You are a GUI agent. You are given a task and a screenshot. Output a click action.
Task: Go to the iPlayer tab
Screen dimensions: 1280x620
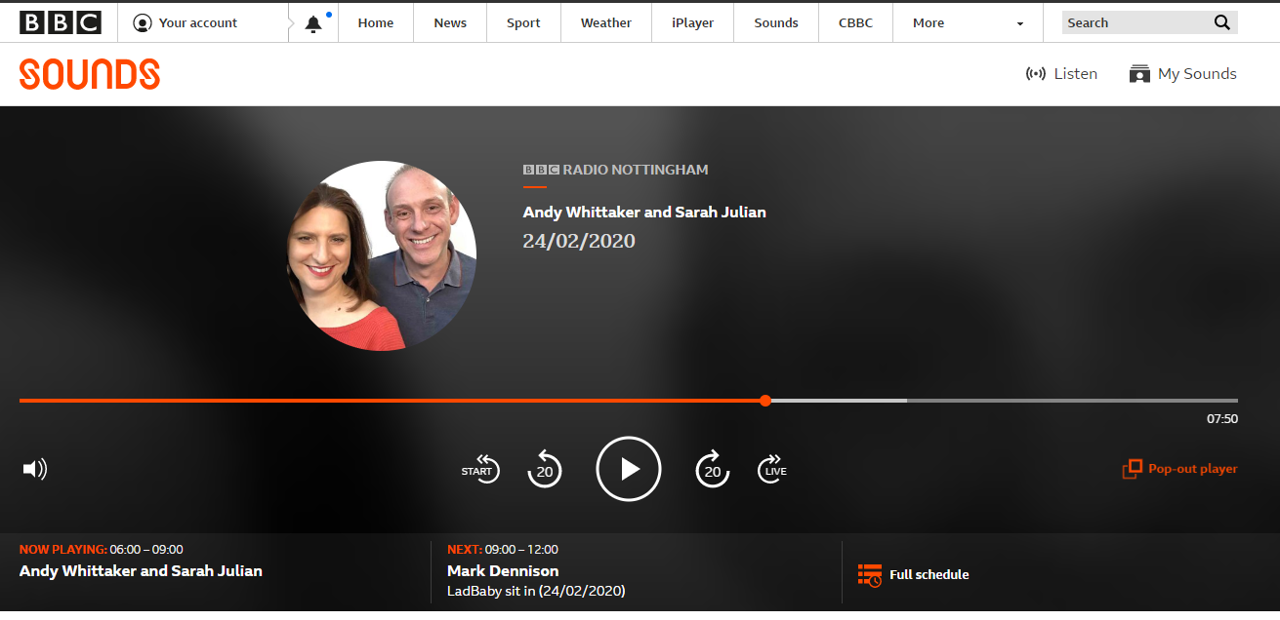coord(691,23)
